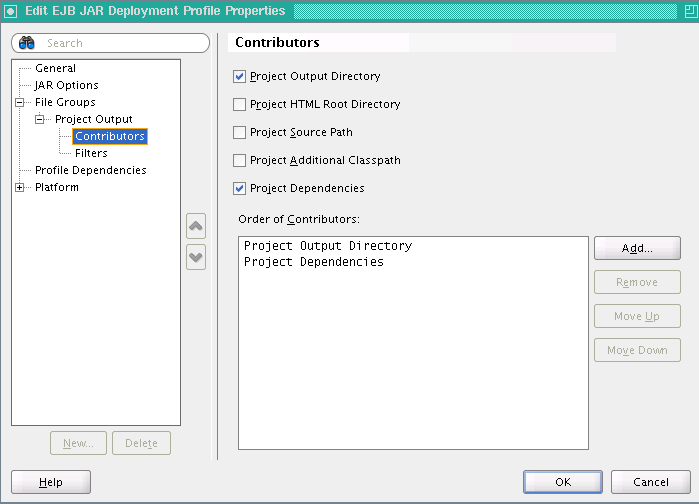Collapse the File Groups tree node
The image size is (699, 504).
[20, 102]
